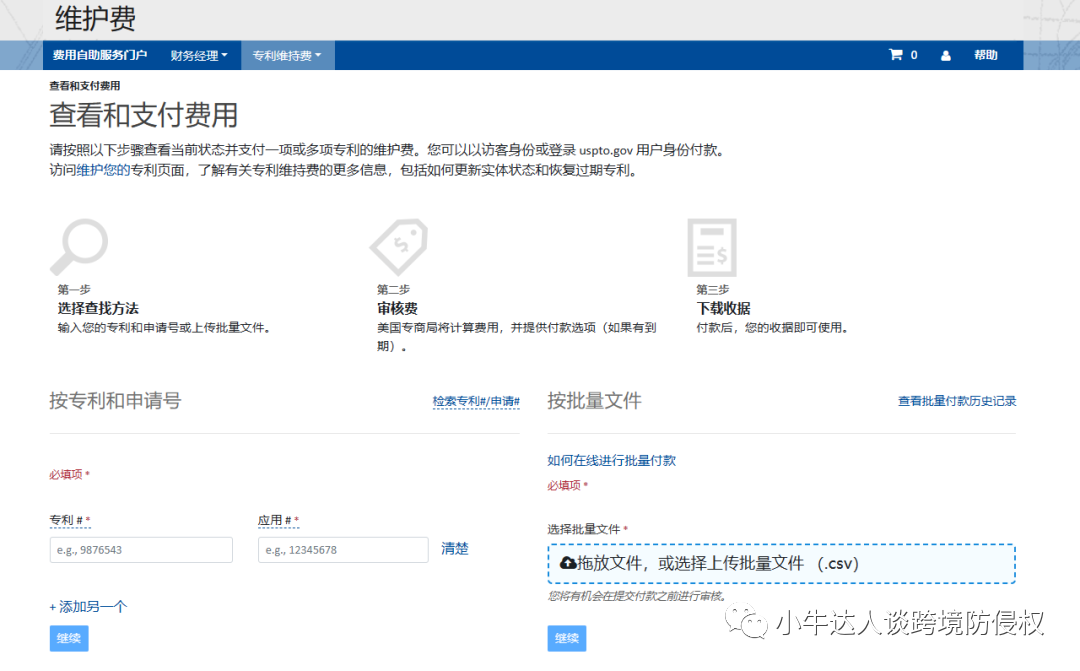Select the magnifying glass icon above 第一步
This screenshot has height=671, width=1080.
click(x=79, y=246)
